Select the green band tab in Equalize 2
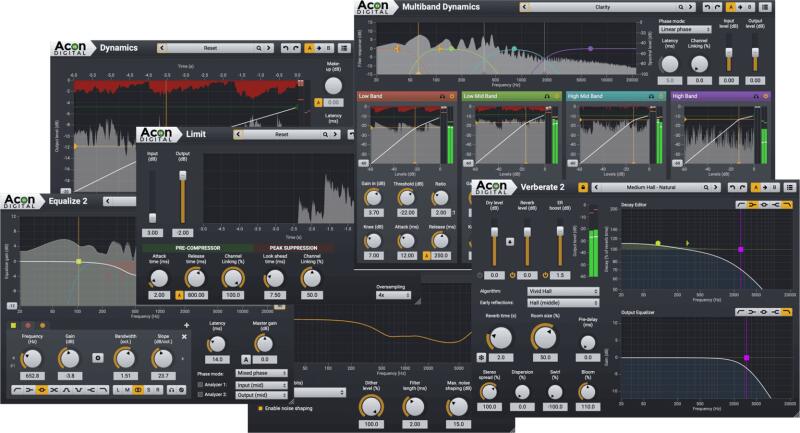The image size is (800, 433). 13,325
